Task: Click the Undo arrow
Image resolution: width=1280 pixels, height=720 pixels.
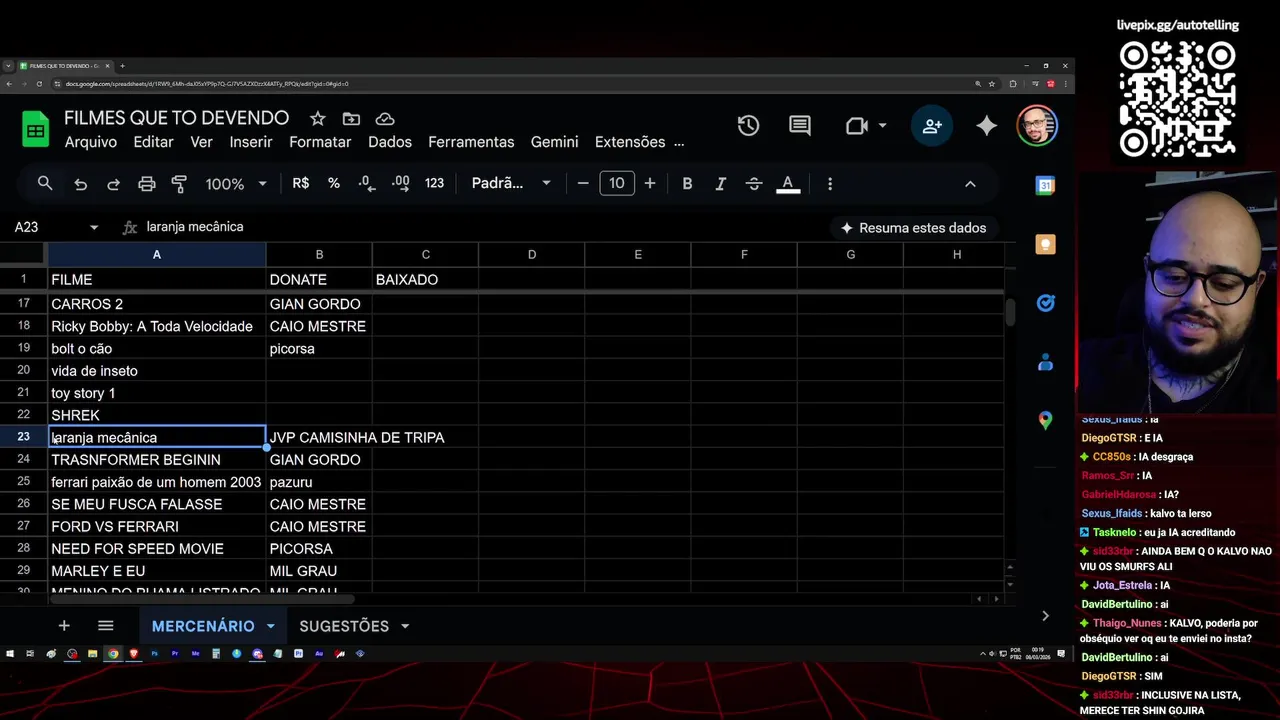Action: click(81, 184)
